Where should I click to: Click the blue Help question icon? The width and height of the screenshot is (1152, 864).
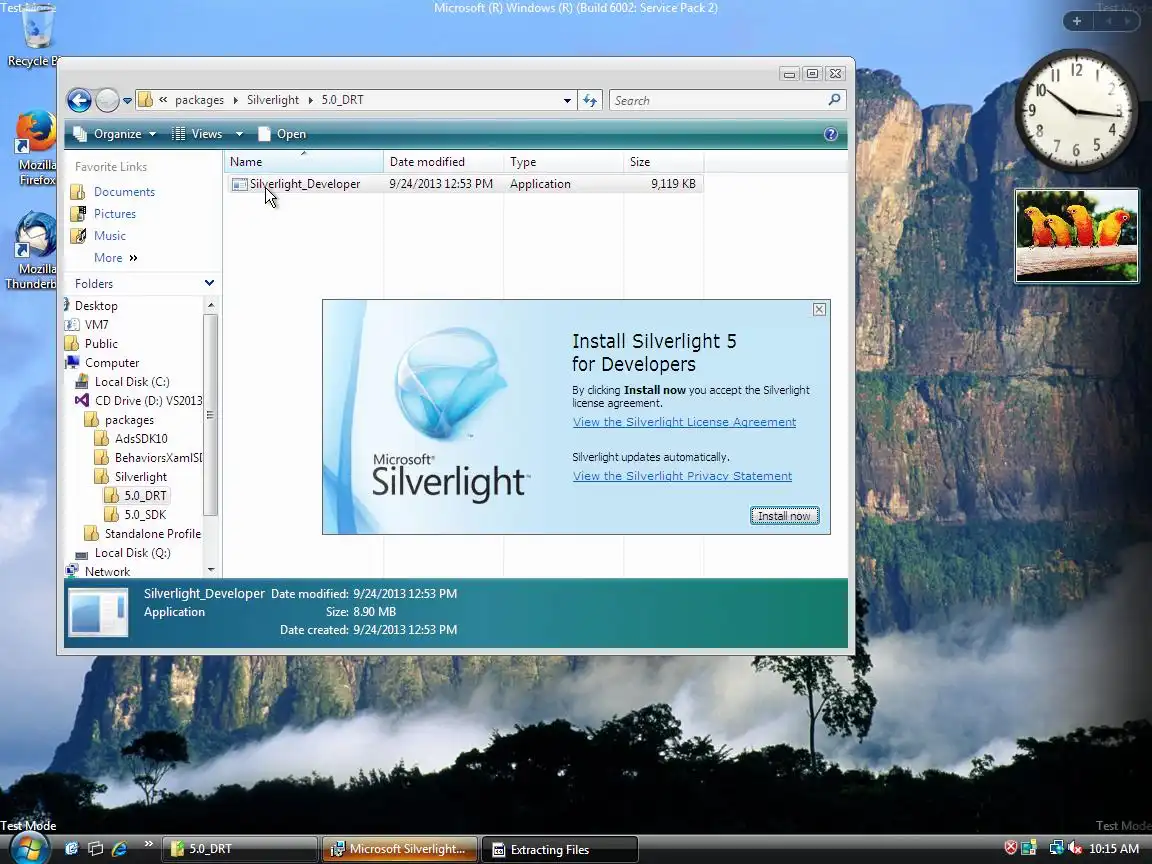click(x=831, y=134)
